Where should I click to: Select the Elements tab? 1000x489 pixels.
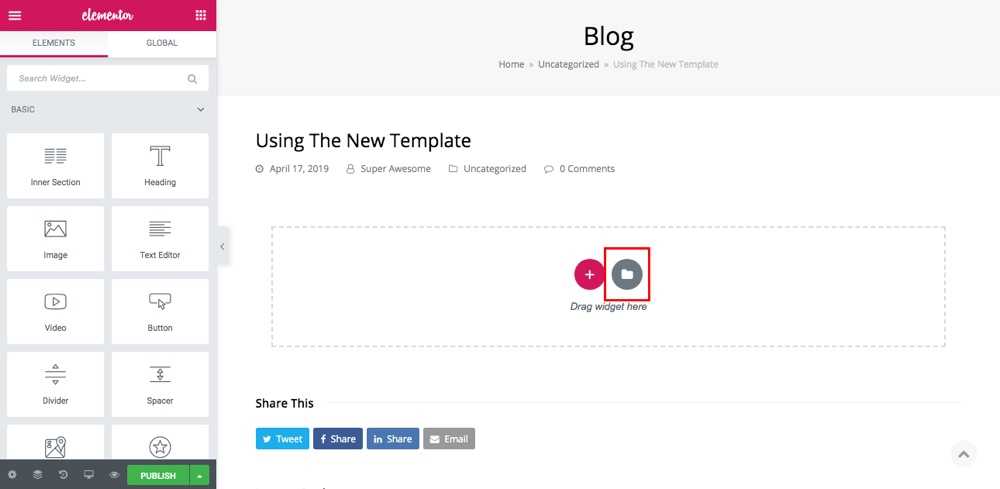coord(54,43)
